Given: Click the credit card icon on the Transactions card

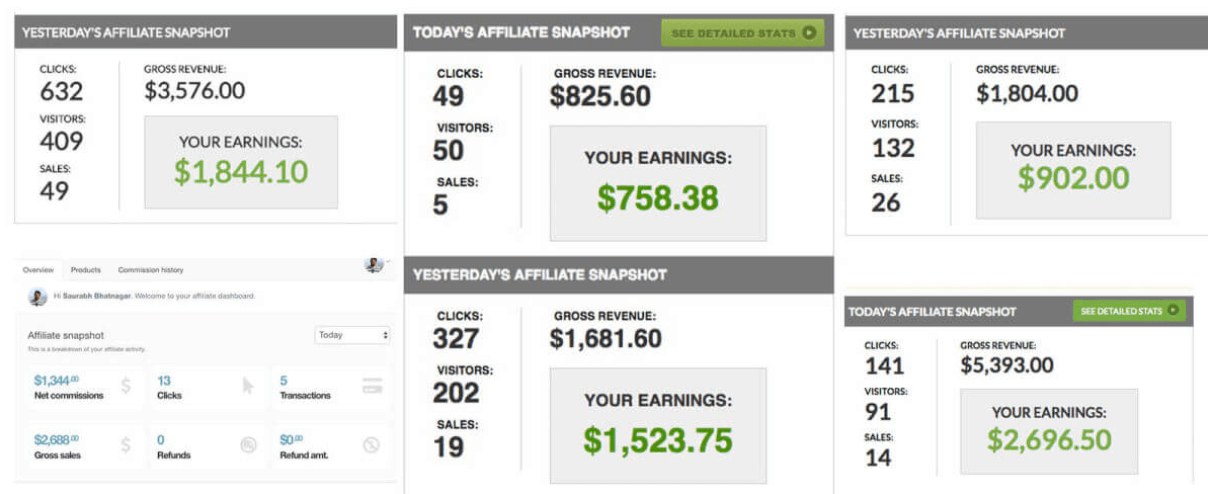Looking at the screenshot, I should [x=372, y=386].
